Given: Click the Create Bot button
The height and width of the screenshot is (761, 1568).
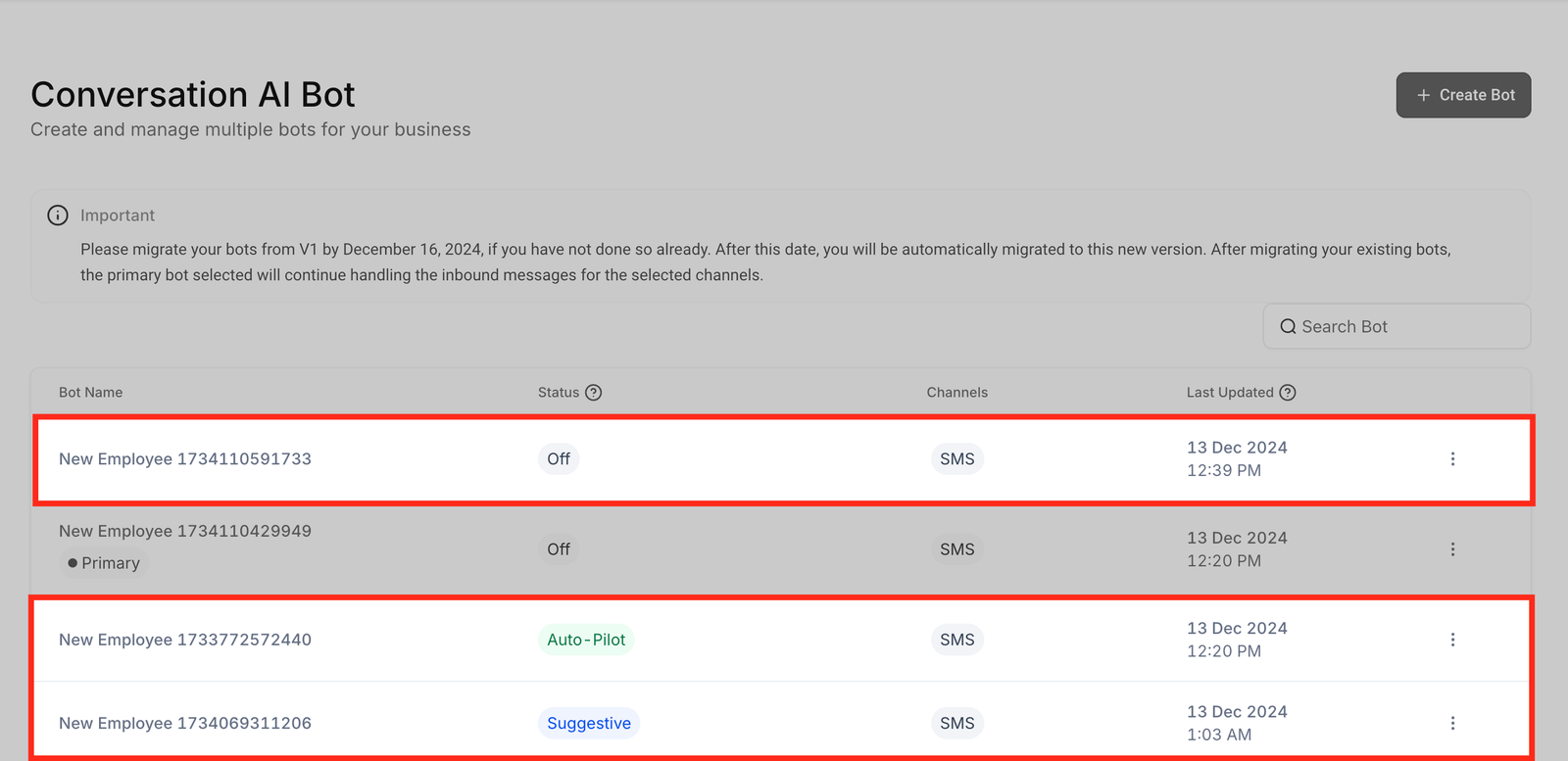Looking at the screenshot, I should (x=1463, y=95).
